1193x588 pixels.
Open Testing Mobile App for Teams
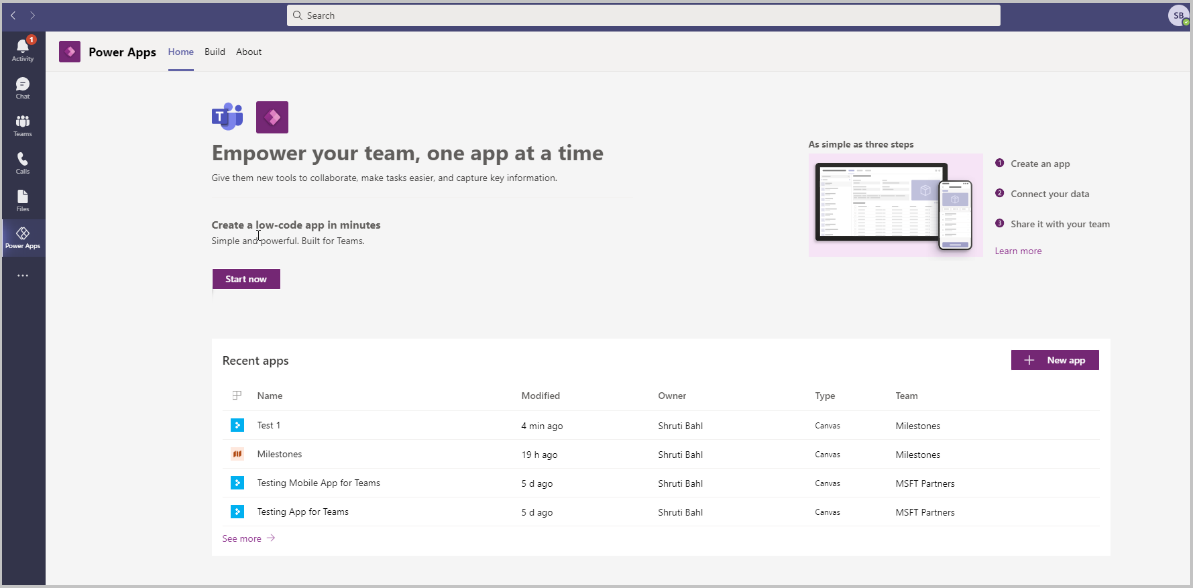point(318,482)
